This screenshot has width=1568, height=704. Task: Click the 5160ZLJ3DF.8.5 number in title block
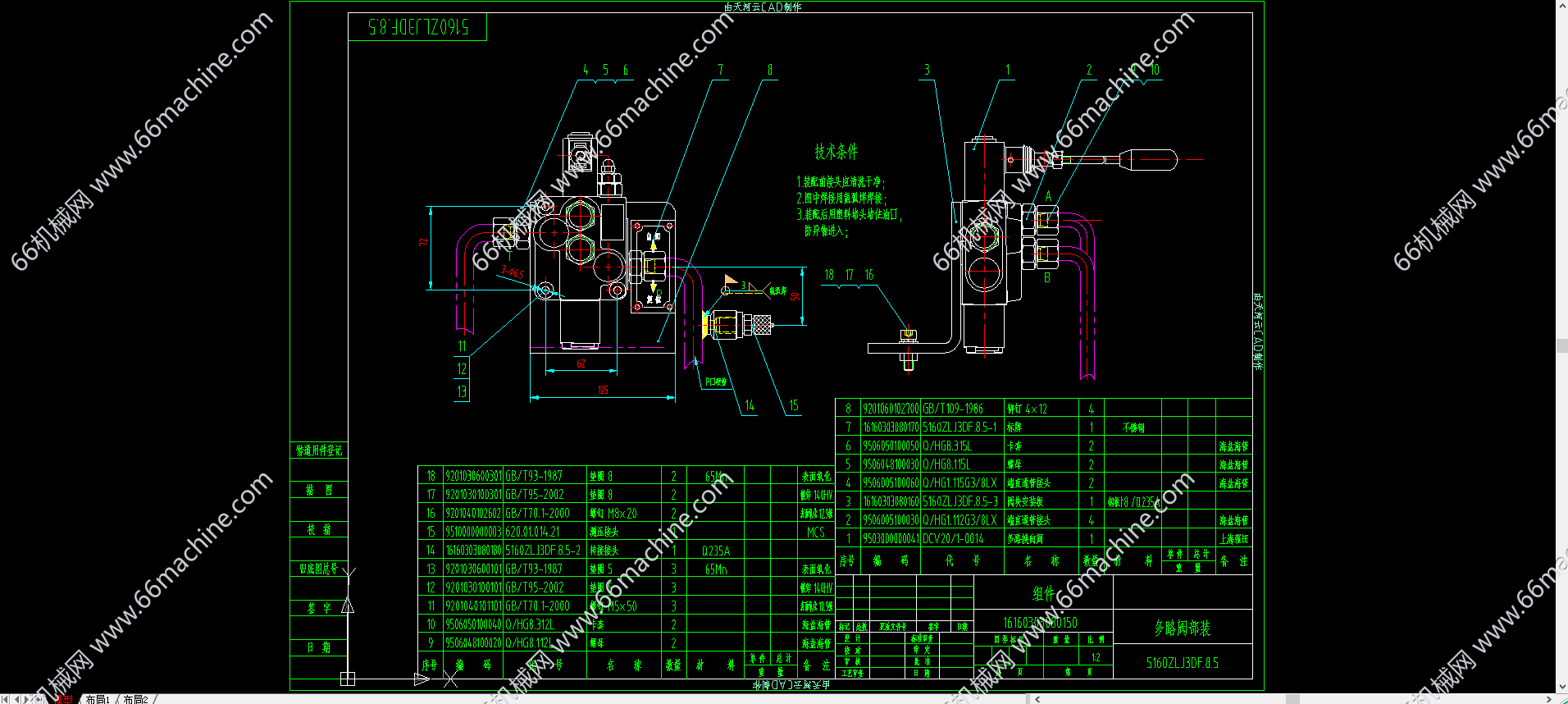coord(1182,663)
